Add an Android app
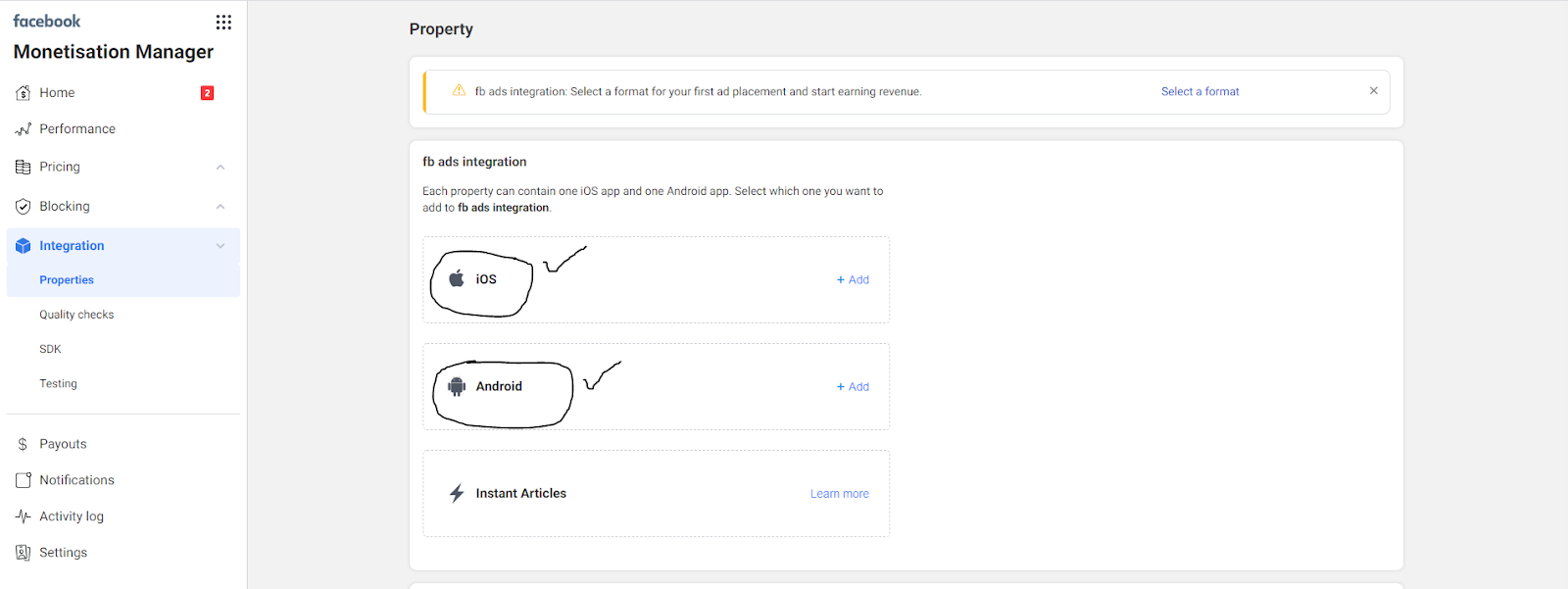Image resolution: width=1568 pixels, height=589 pixels. coord(853,386)
